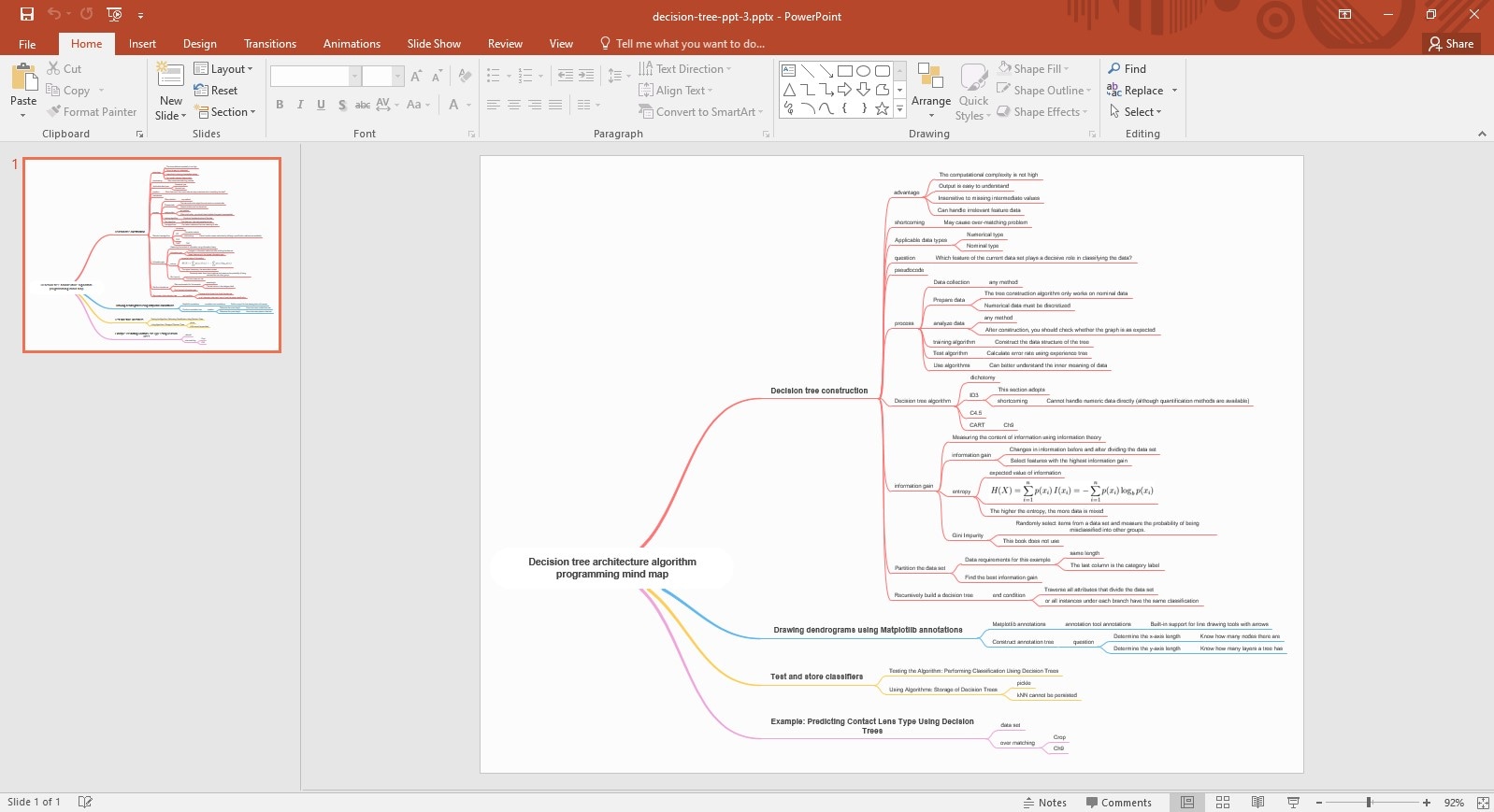Switch to the Design tab
The height and width of the screenshot is (812, 1494).
click(199, 44)
